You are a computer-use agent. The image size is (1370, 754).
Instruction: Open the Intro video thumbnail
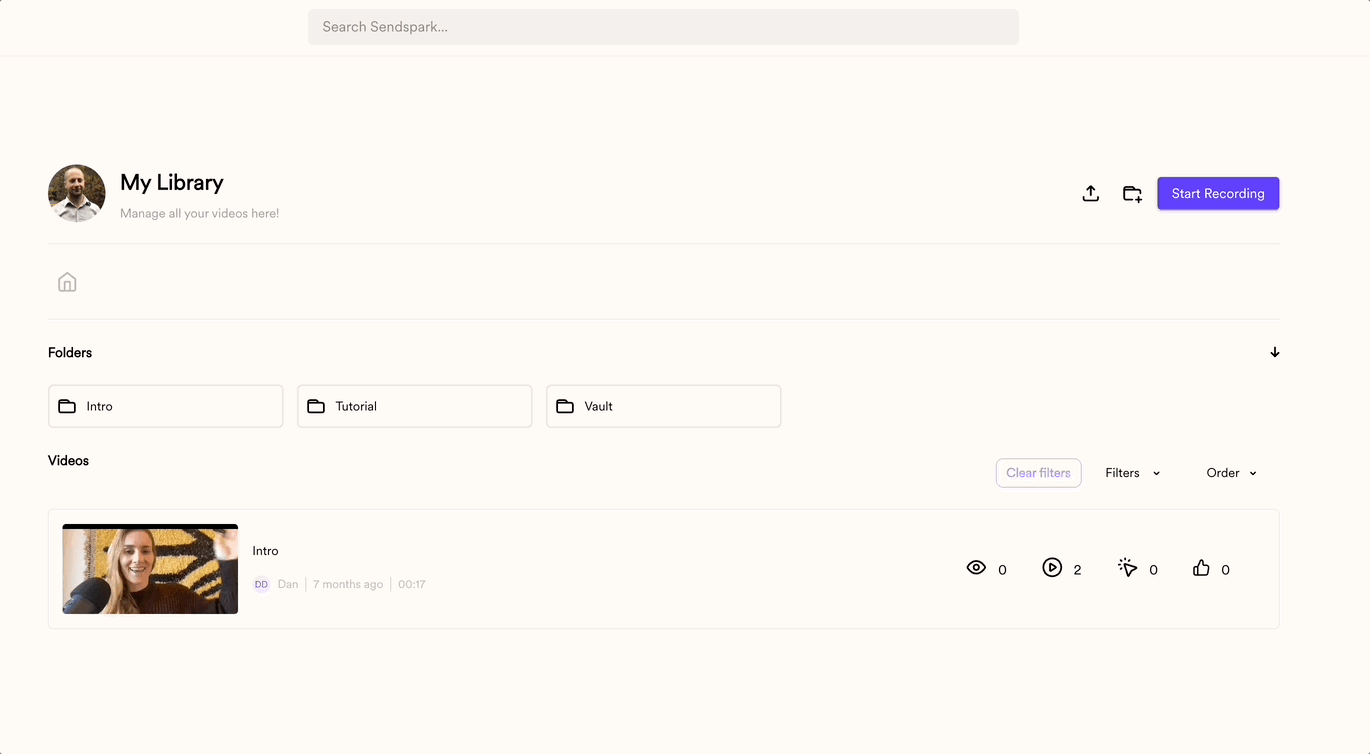click(150, 569)
